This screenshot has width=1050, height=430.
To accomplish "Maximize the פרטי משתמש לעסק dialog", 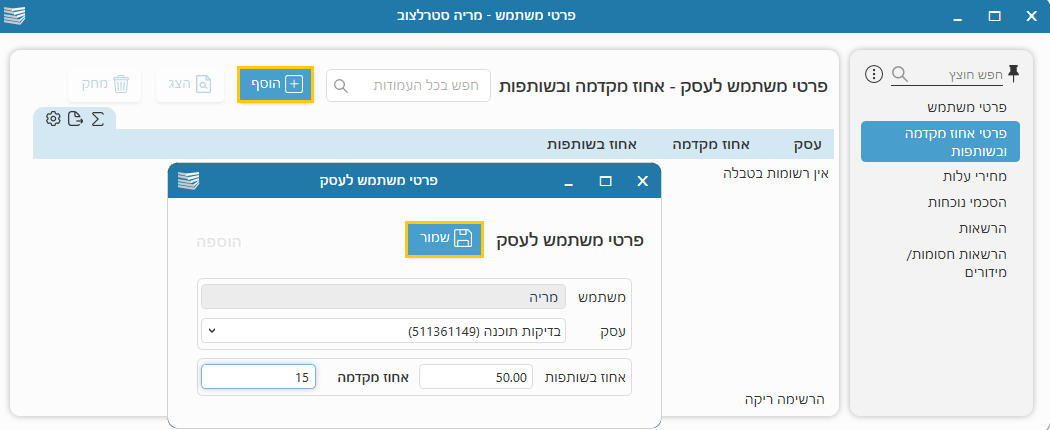I will tap(605, 181).
